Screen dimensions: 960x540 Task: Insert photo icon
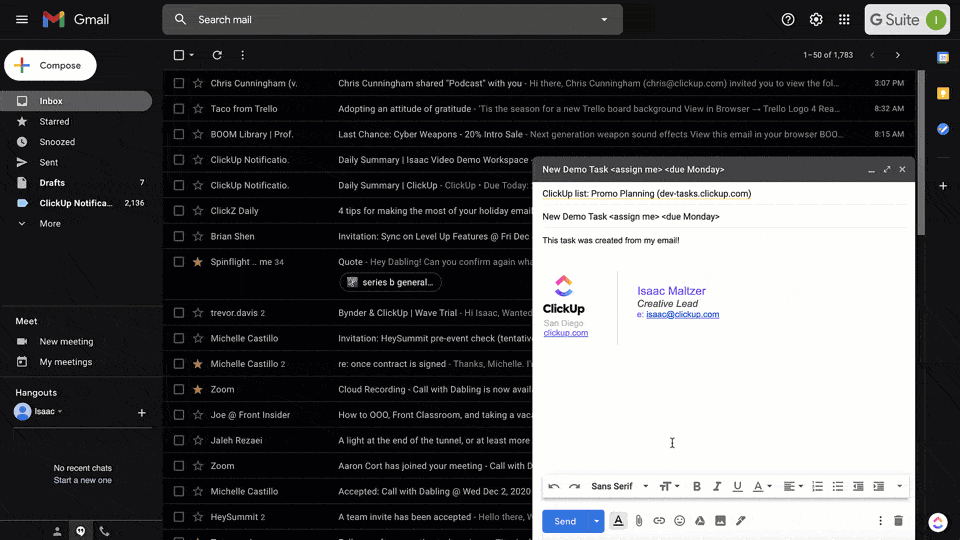(721, 521)
